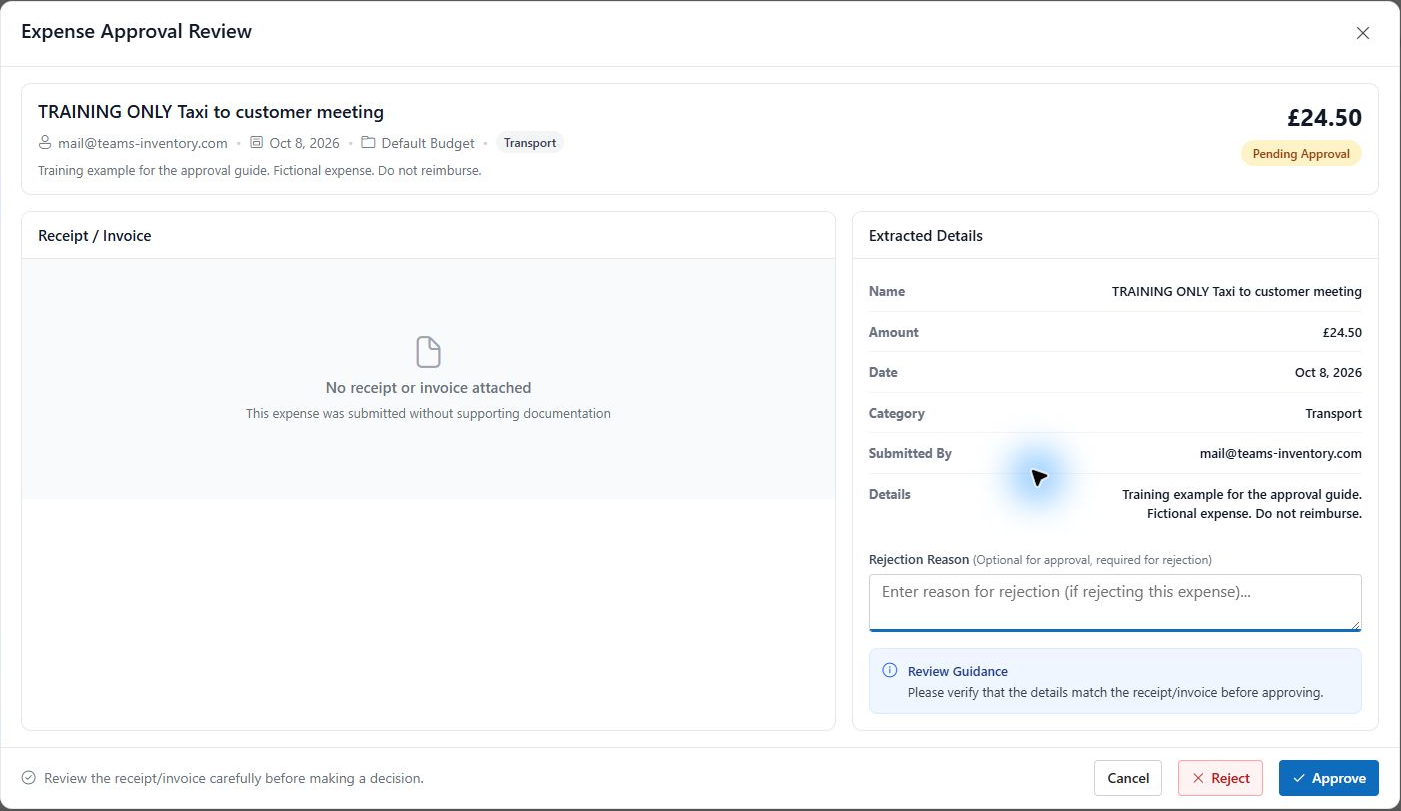Image resolution: width=1401 pixels, height=811 pixels.
Task: Click the Extracted Details panel heading
Action: point(926,236)
